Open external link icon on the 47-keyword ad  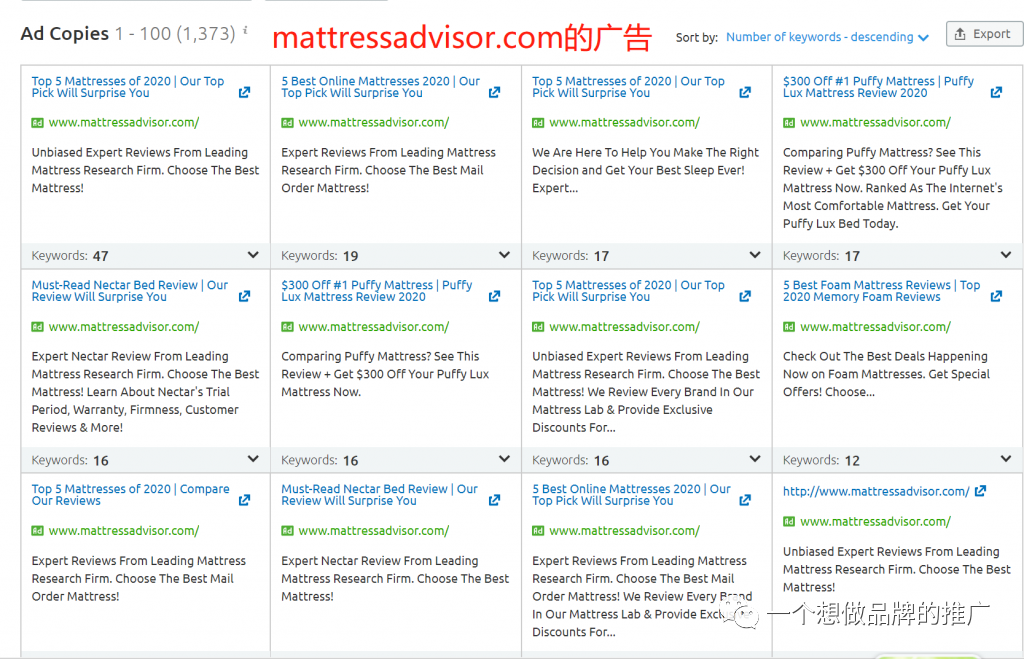click(x=244, y=93)
